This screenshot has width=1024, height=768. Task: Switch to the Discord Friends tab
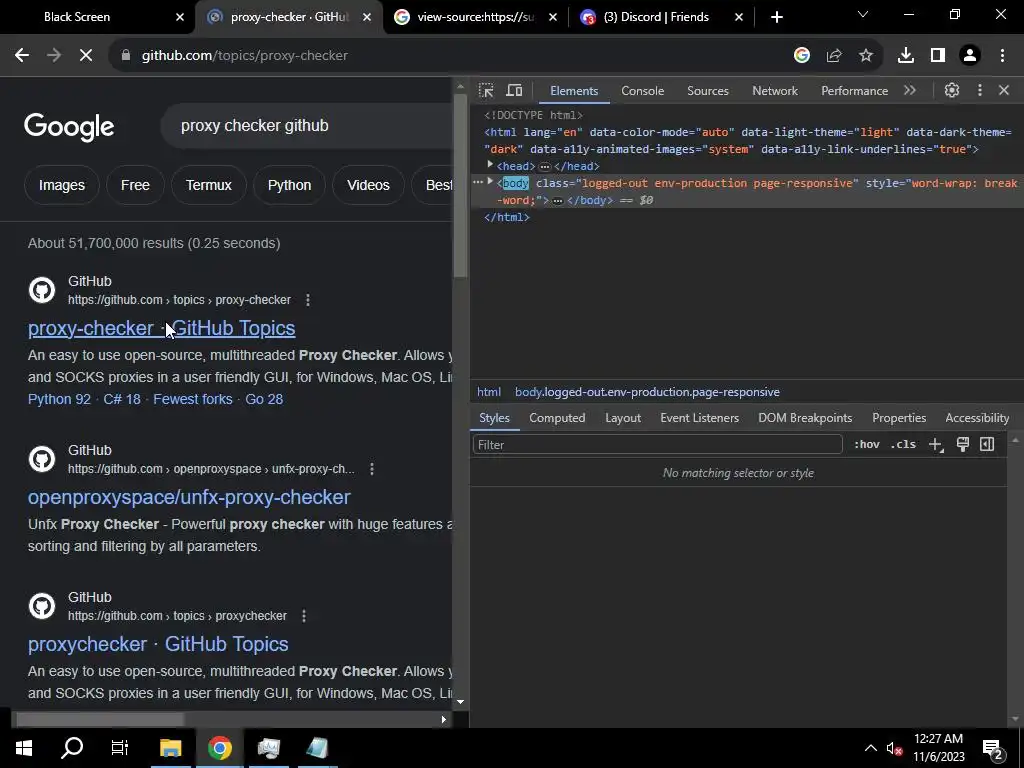656,17
